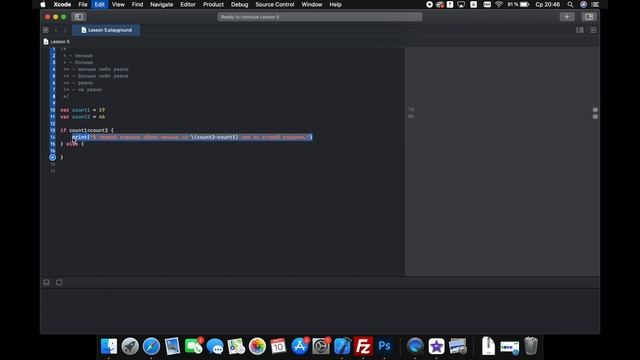Open Safari from the Dock
640x360 pixels.
[151, 346]
